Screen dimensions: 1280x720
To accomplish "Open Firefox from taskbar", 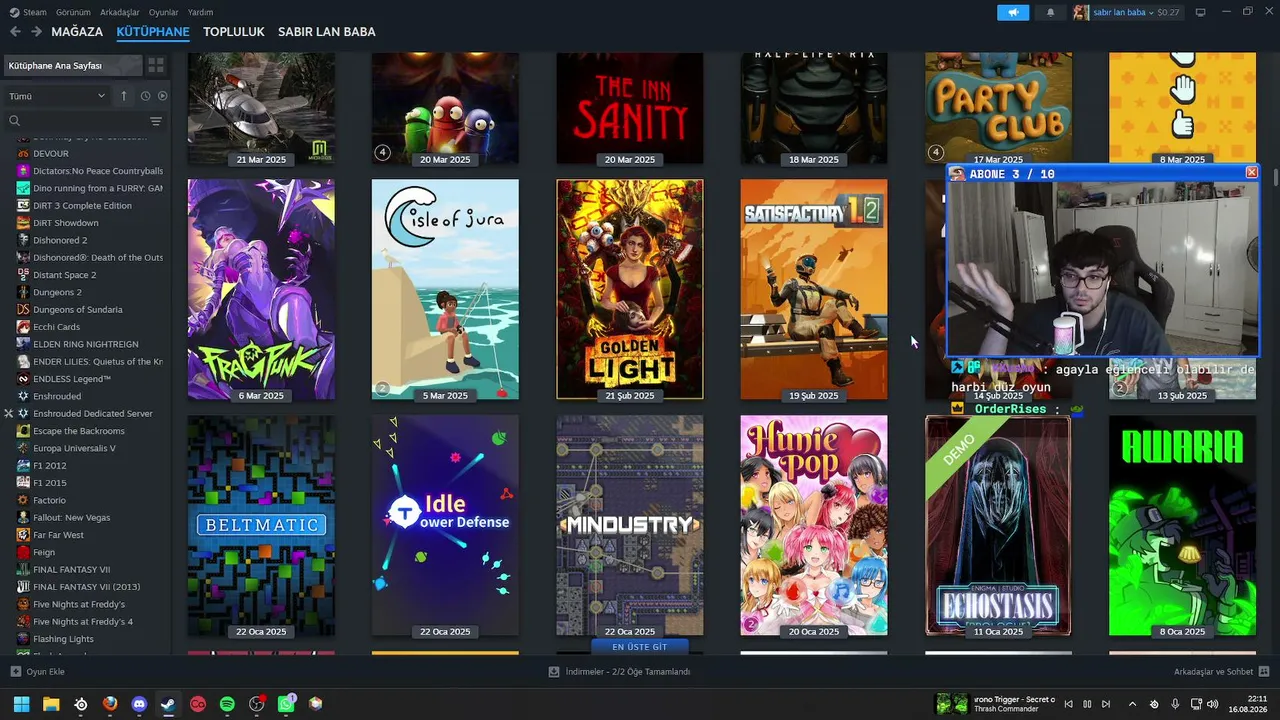I will pyautogui.click(x=110, y=704).
